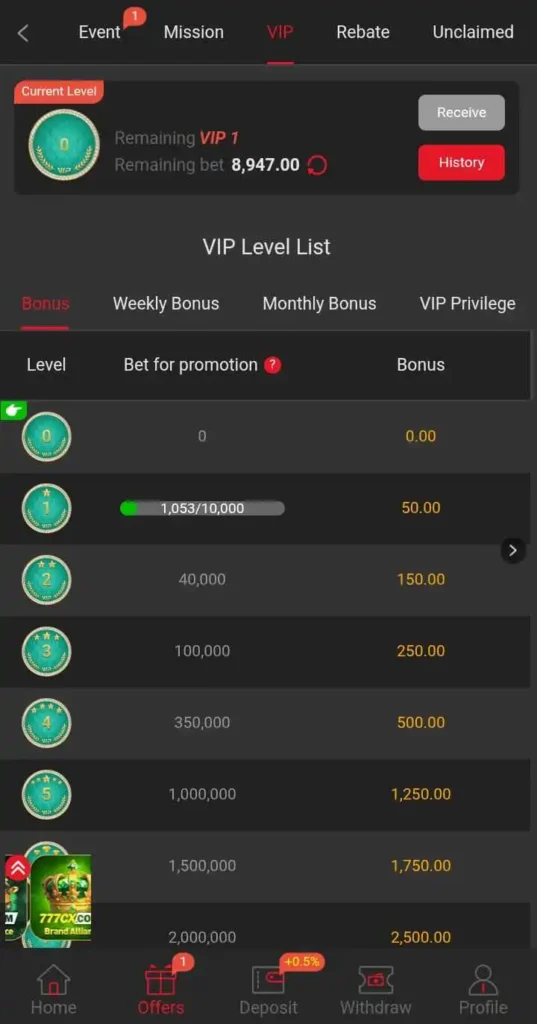
Task: Click the red History button
Action: click(x=461, y=163)
